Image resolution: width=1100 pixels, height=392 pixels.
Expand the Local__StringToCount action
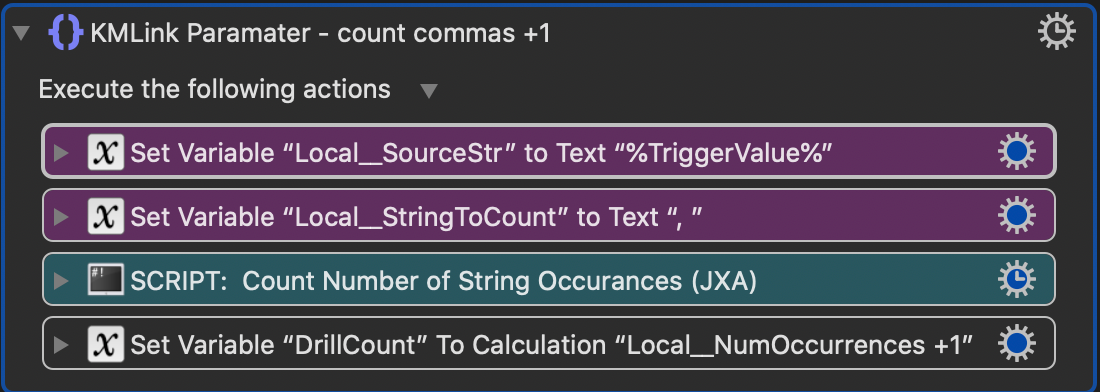coord(62,217)
